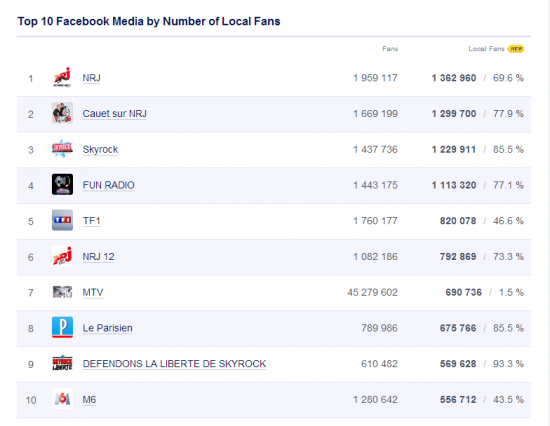Click the FUN RADIO page icon

pyautogui.click(x=62, y=184)
